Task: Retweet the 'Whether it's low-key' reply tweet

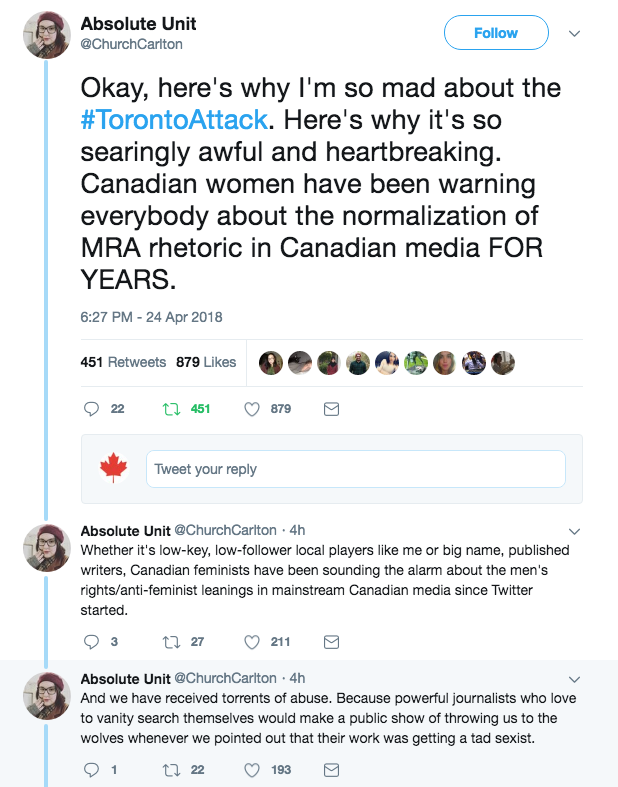Action: click(x=172, y=642)
